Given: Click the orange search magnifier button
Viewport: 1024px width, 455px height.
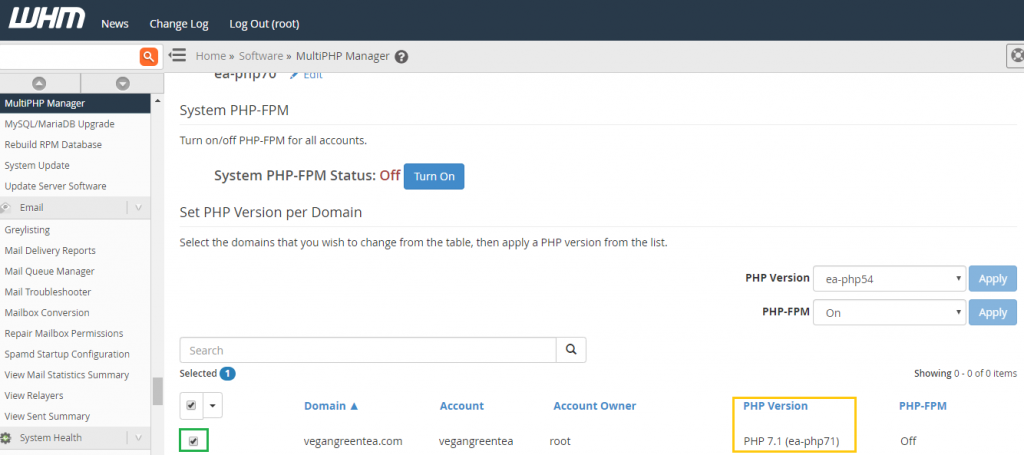Looking at the screenshot, I should 149,56.
